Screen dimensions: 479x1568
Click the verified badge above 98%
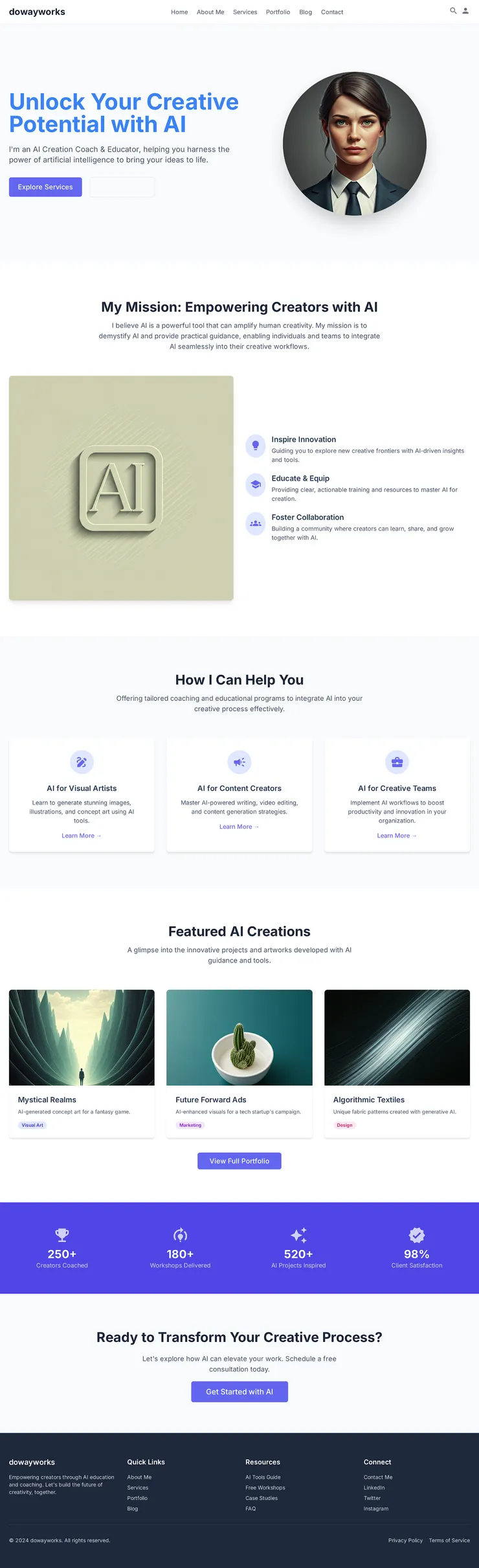(417, 1235)
